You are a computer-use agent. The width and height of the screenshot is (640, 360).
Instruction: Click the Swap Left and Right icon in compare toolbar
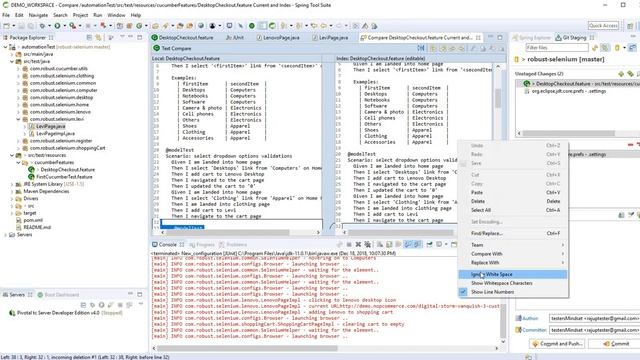coord(421,48)
